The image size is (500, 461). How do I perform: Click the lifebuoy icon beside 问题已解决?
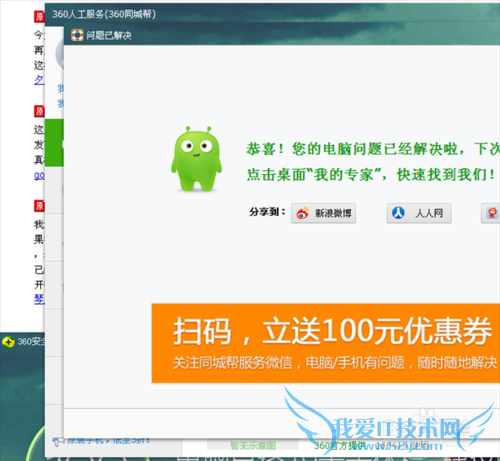[x=77, y=35]
